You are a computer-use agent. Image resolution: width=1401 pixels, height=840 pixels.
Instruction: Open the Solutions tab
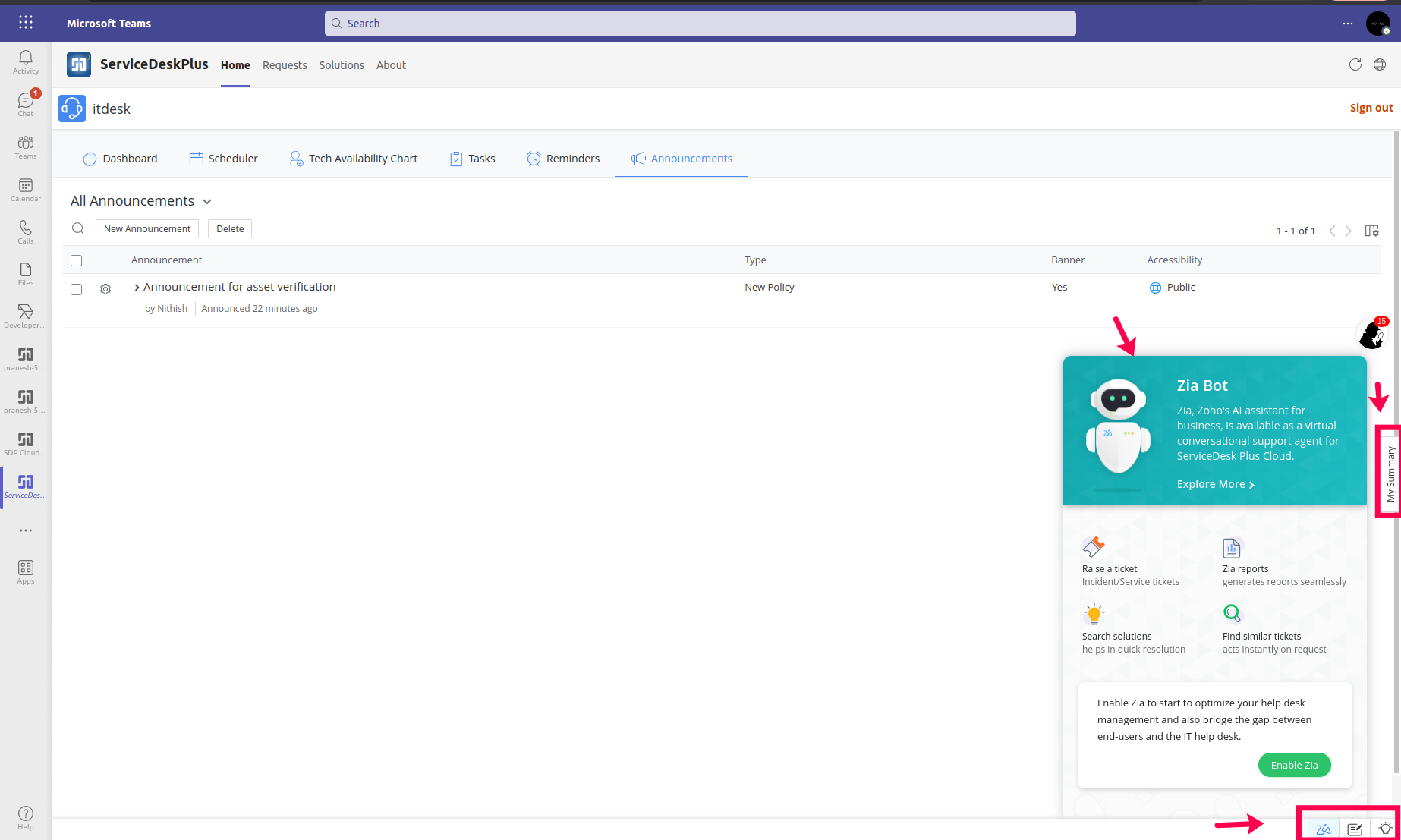342,65
